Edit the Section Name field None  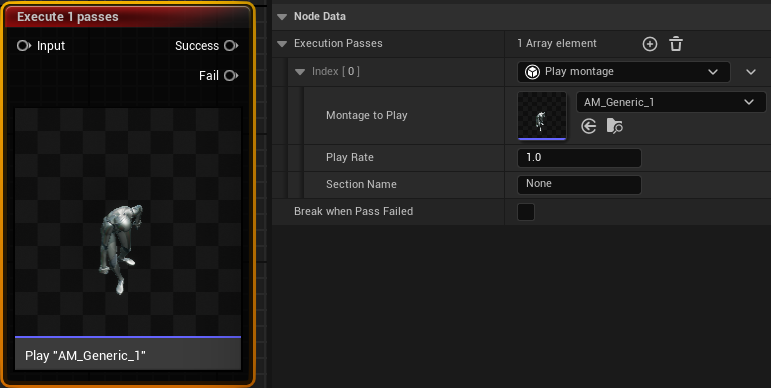579,184
